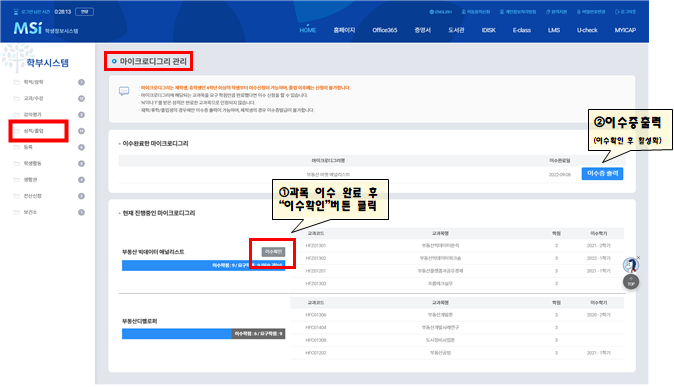Screen dimensions: 674x387
Task: Click the 부동산디벨로퍼 title
Action: tap(140, 321)
